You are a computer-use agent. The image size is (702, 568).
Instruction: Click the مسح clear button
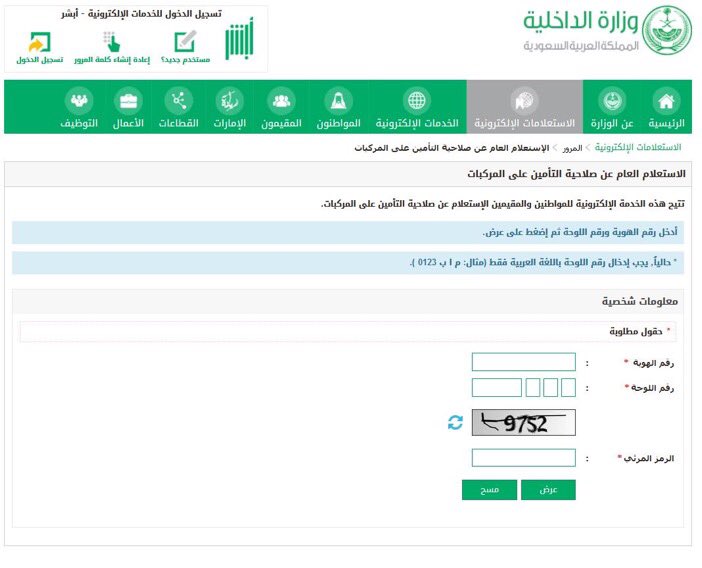tap(489, 490)
